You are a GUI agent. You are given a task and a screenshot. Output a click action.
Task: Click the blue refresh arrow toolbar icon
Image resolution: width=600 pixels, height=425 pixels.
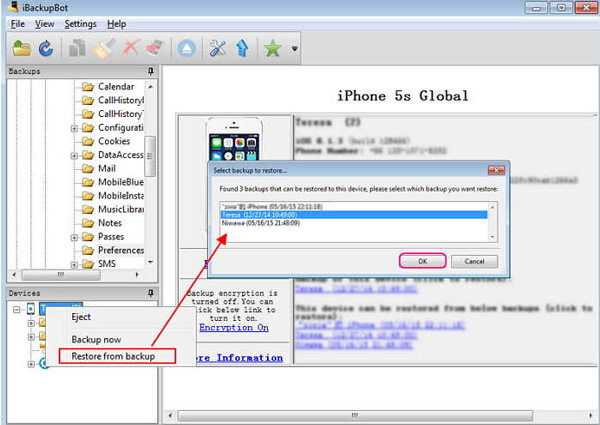[x=46, y=49]
